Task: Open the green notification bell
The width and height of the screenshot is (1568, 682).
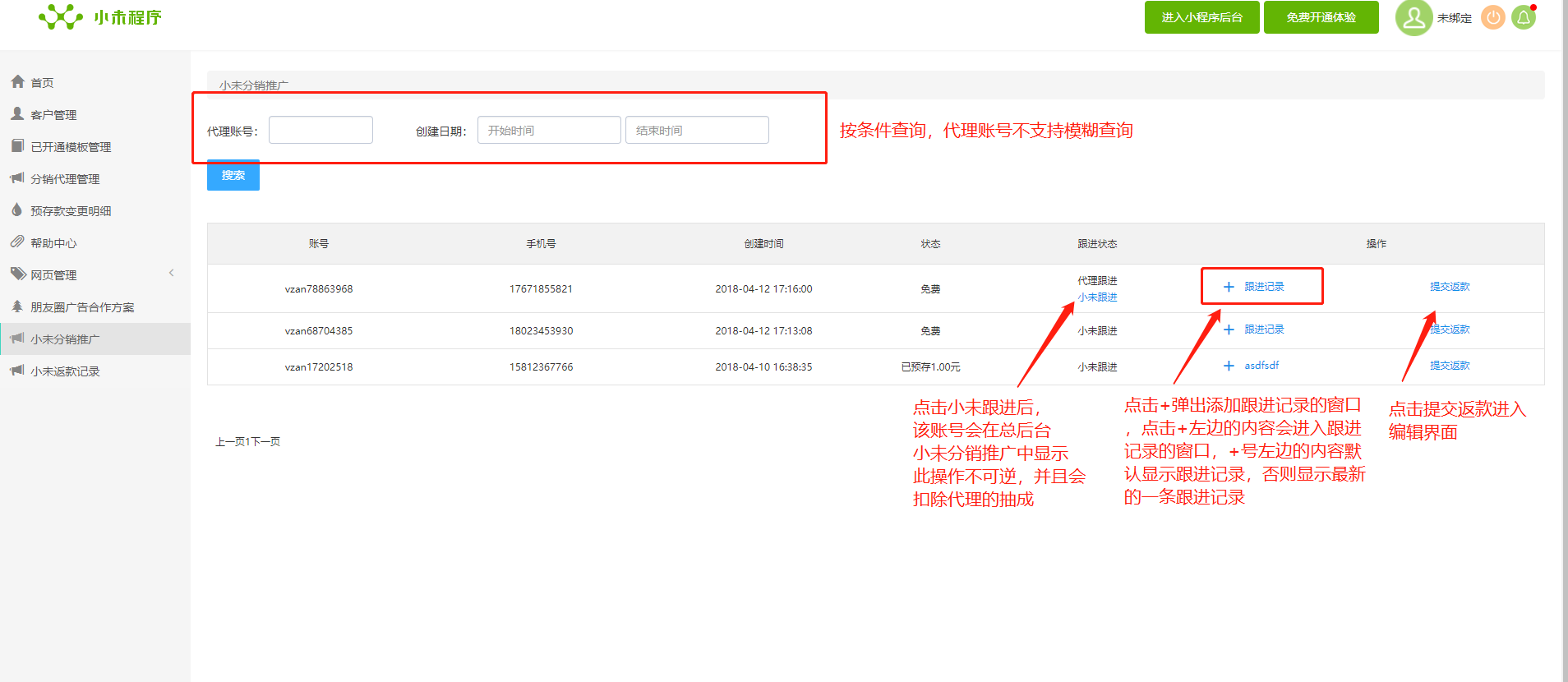Action: [x=1523, y=17]
